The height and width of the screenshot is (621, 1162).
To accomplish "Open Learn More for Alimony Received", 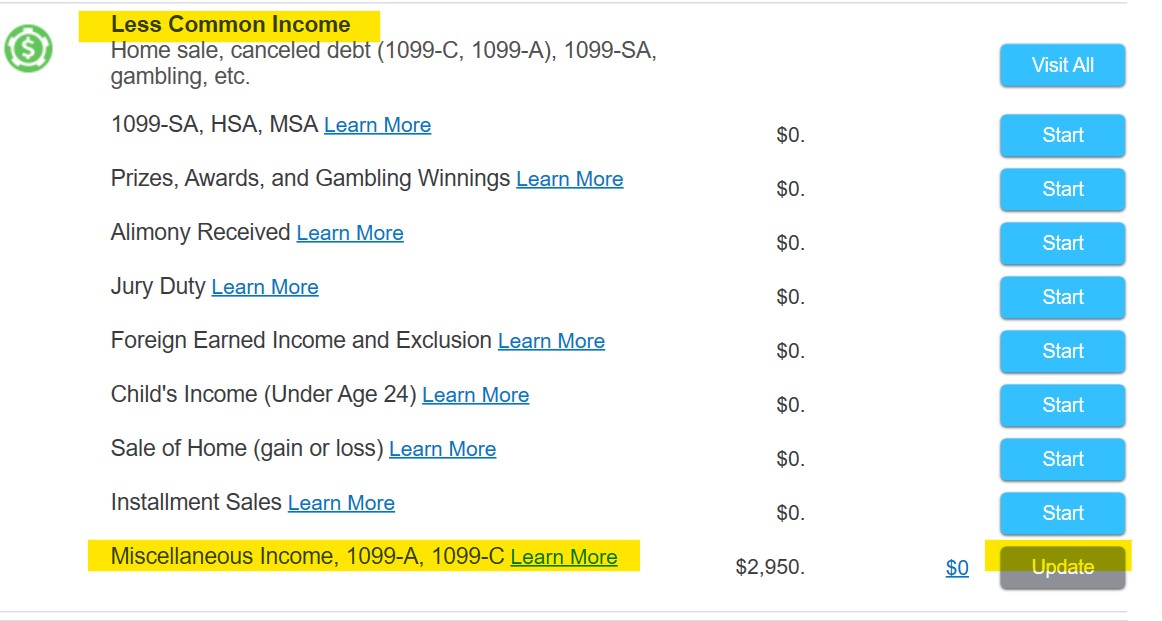I will [350, 233].
